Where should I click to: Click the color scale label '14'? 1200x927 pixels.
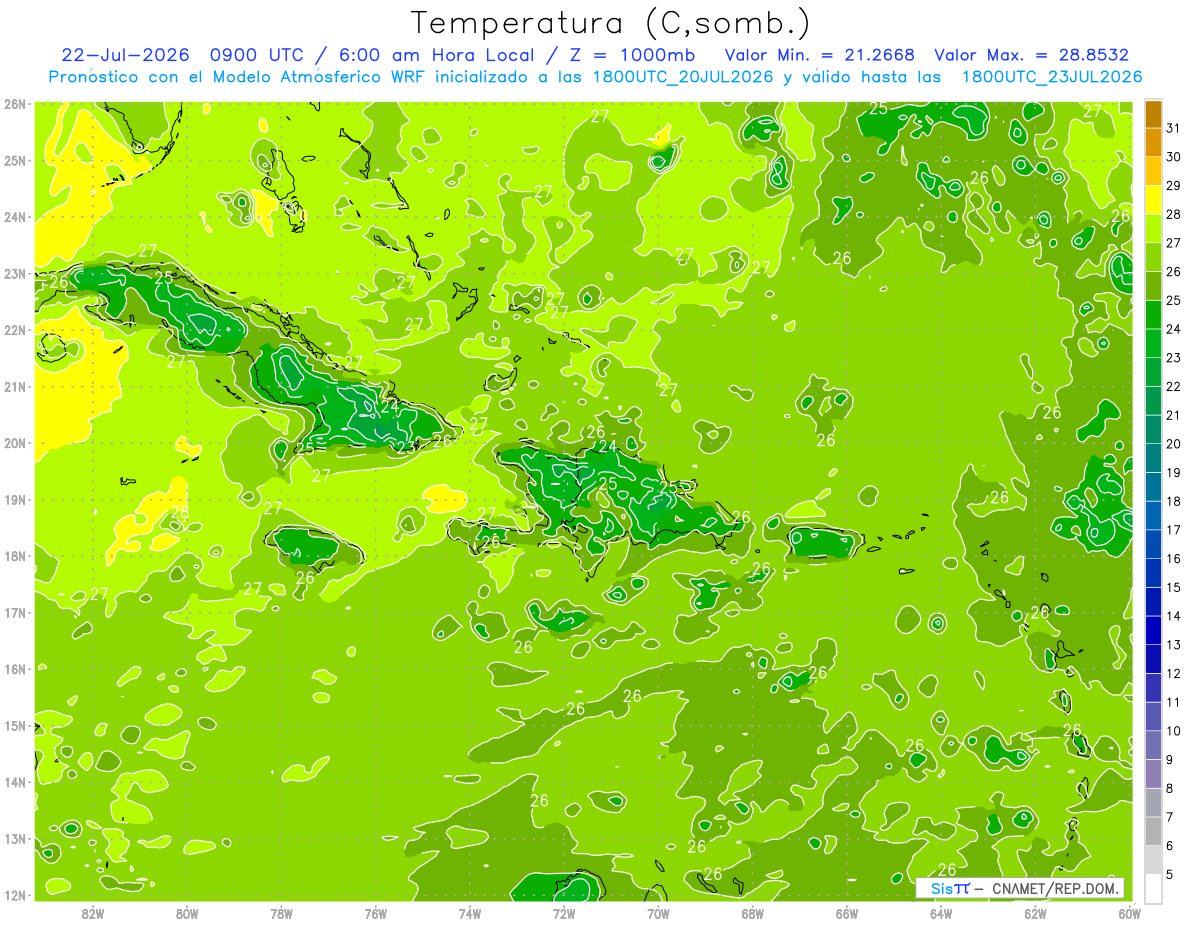point(1174,616)
